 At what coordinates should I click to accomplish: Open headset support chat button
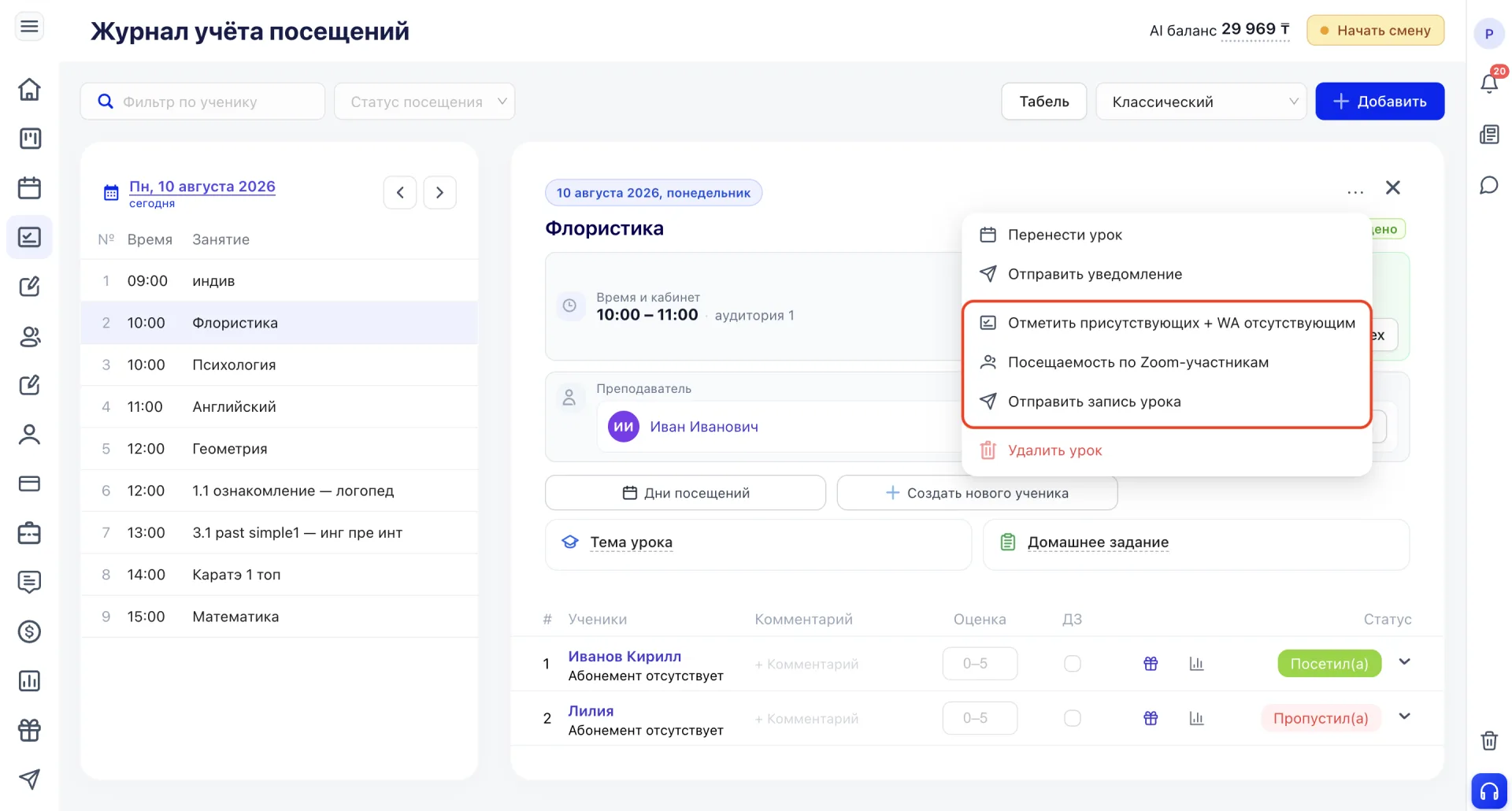coord(1489,791)
